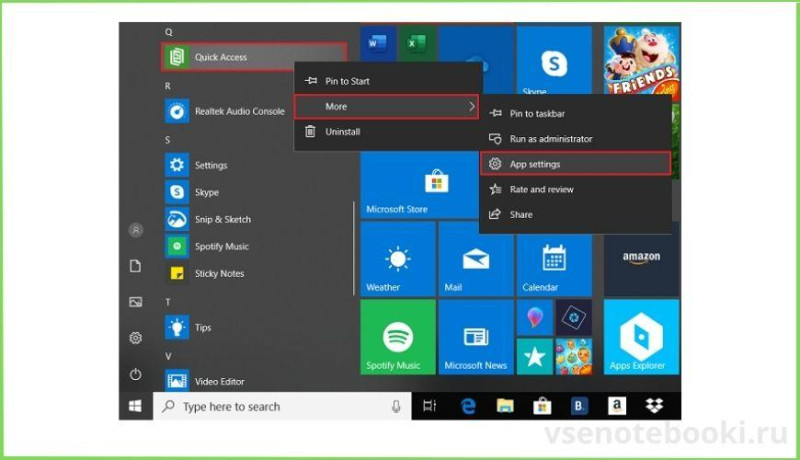
Task: Click the app list scrollbar
Action: coord(354,248)
